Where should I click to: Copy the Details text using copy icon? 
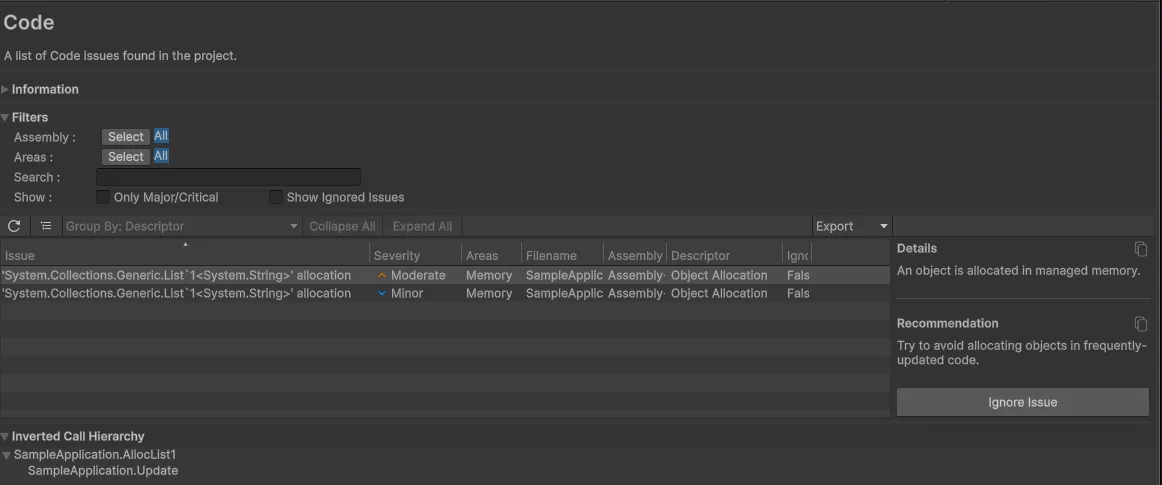pyautogui.click(x=1141, y=249)
